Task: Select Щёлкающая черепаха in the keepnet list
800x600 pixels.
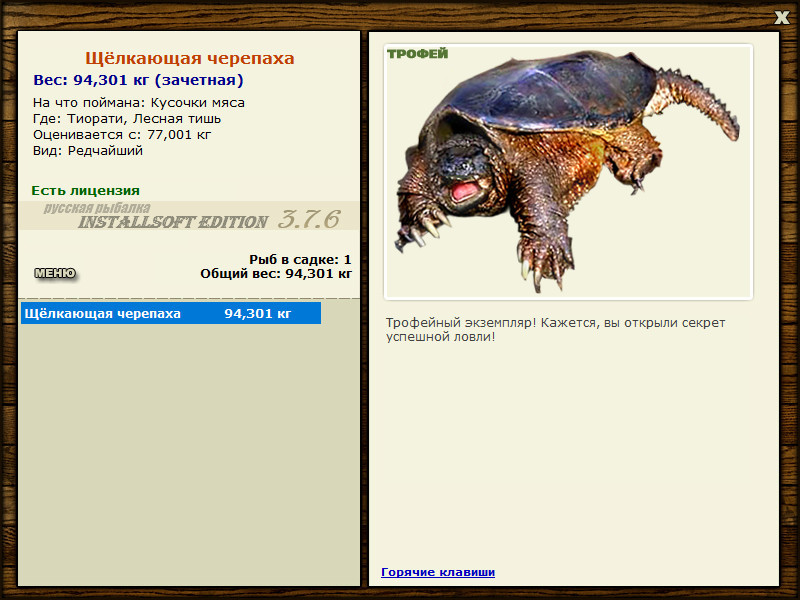Action: pos(171,313)
